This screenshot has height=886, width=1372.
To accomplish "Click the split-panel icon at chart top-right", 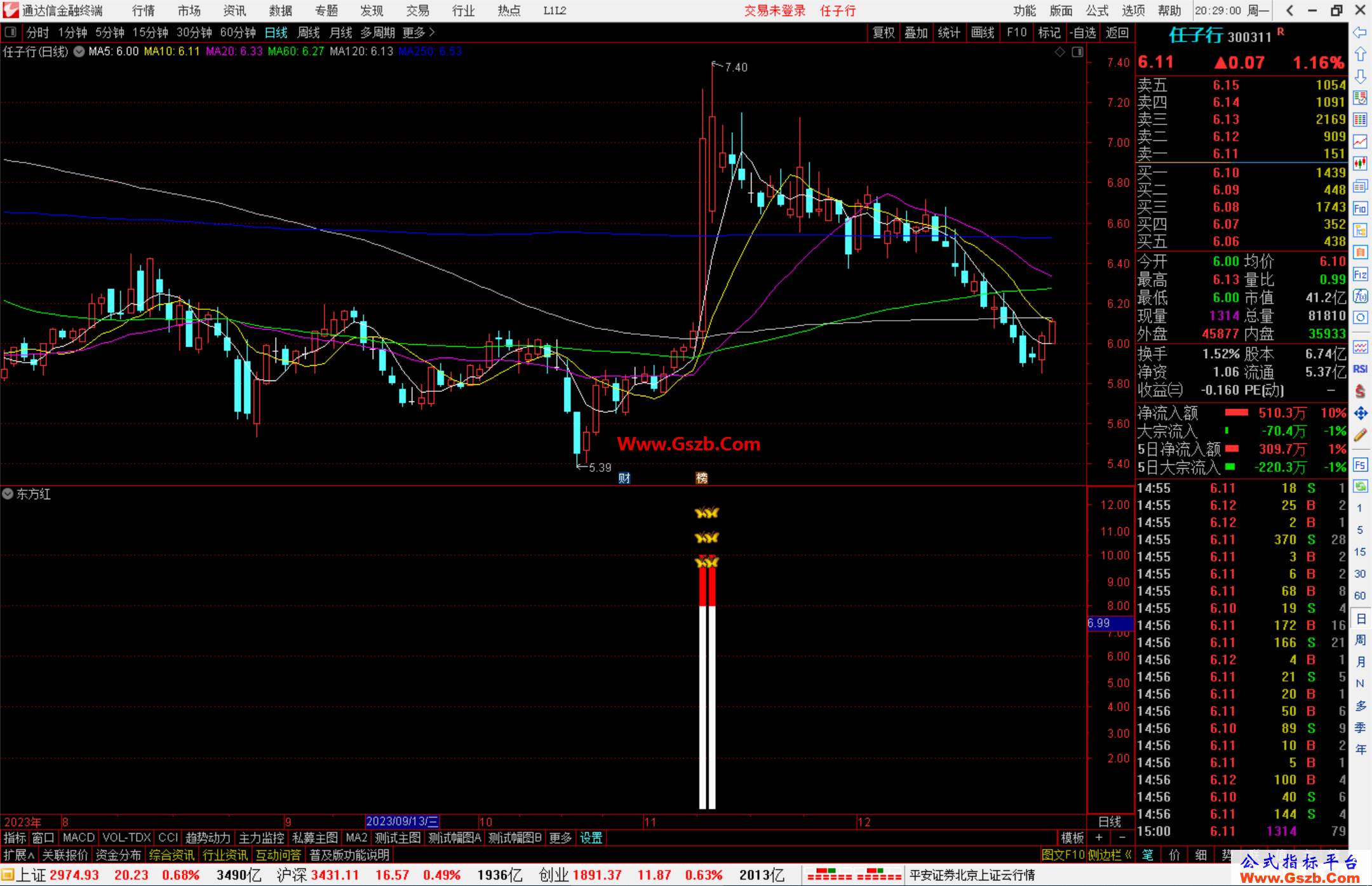I will 1077,52.
